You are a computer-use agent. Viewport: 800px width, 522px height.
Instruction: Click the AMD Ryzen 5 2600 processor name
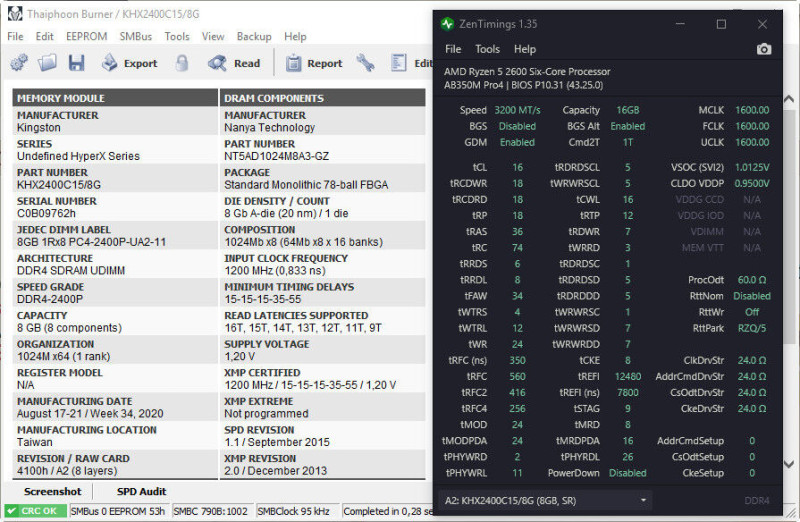pyautogui.click(x=527, y=71)
